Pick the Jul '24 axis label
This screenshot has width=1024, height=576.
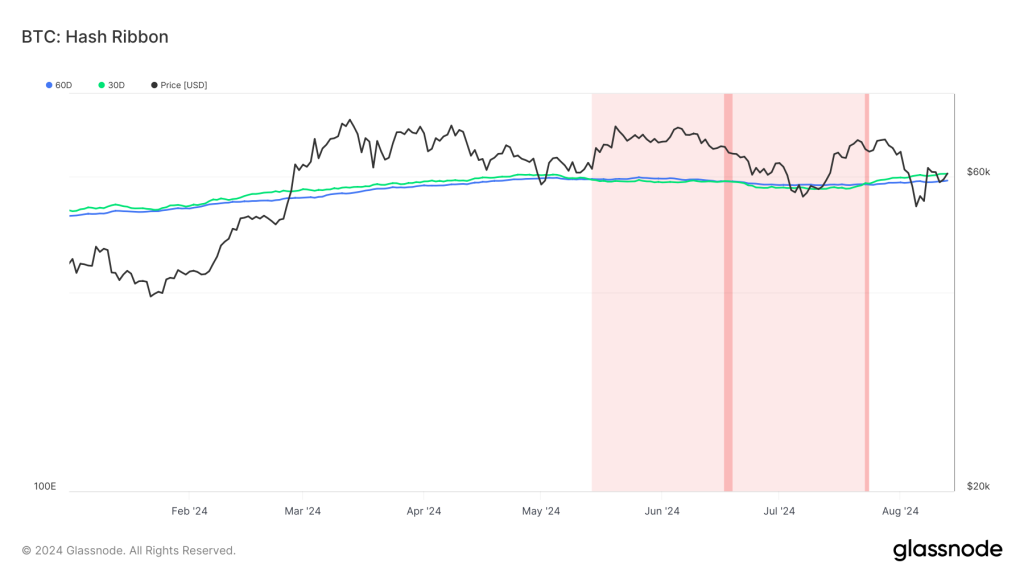point(779,511)
